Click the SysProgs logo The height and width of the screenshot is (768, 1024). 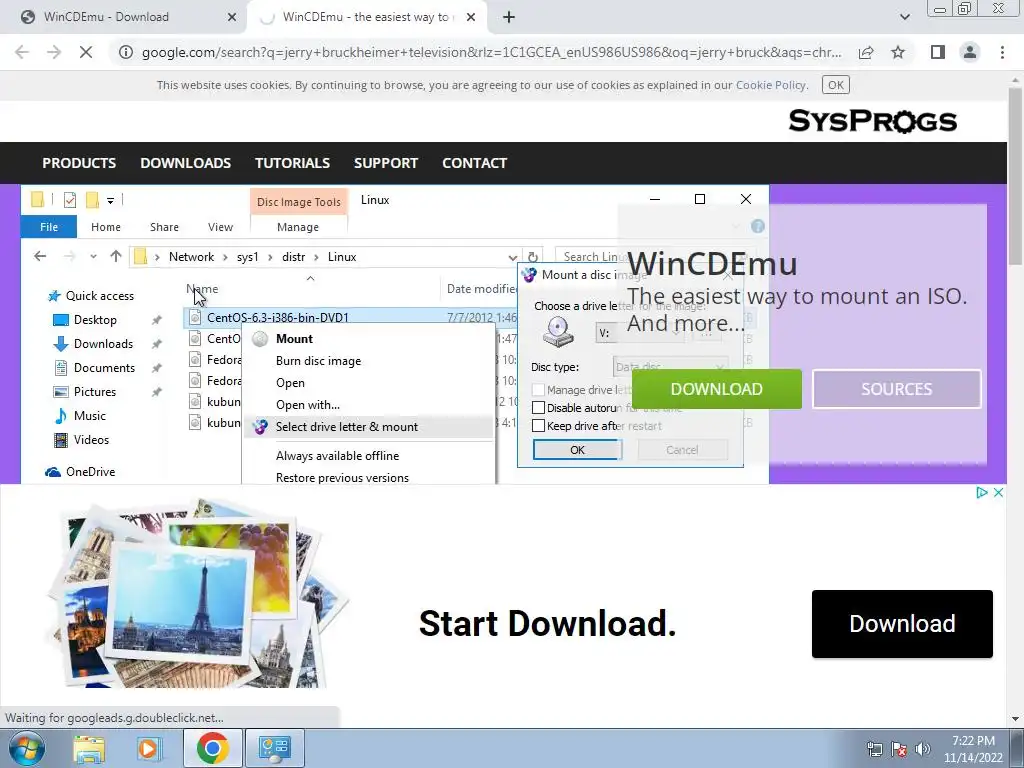coord(872,121)
